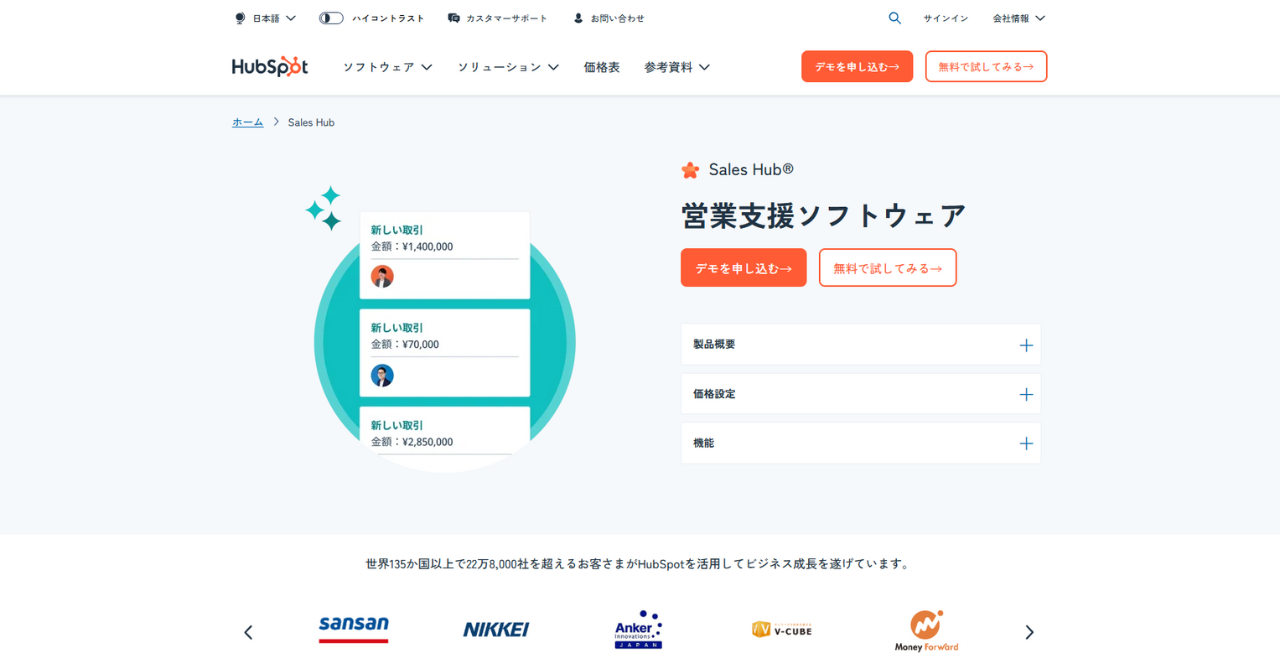Click the NIKKEI customer logo
The height and width of the screenshot is (670, 1280).
[496, 630]
